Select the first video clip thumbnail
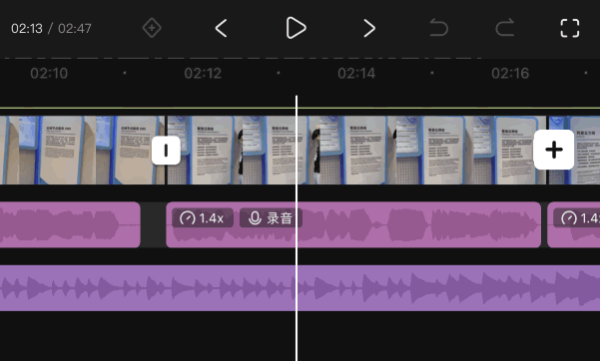600x361 pixels. point(82,150)
